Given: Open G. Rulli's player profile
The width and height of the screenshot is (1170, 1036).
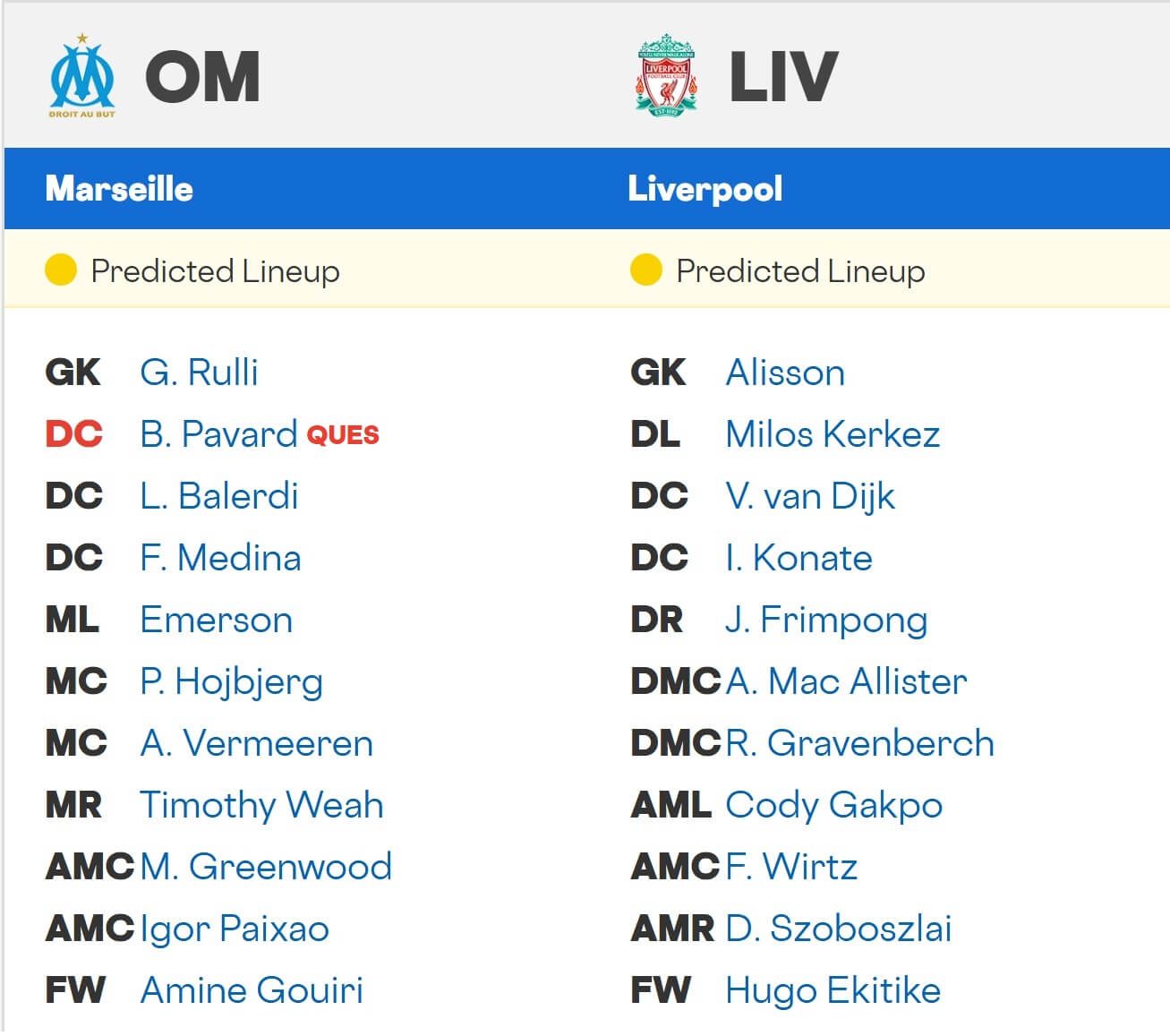Looking at the screenshot, I should [198, 372].
